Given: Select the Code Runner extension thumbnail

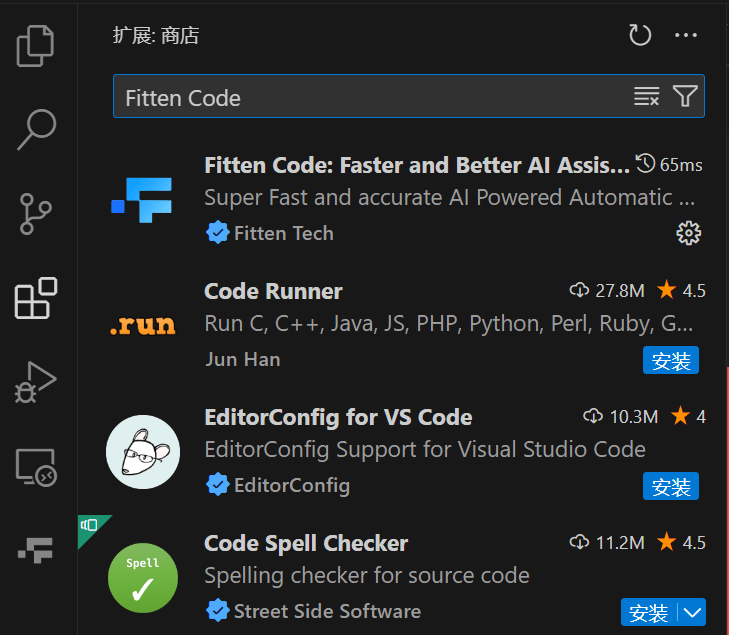Looking at the screenshot, I should 142,325.
